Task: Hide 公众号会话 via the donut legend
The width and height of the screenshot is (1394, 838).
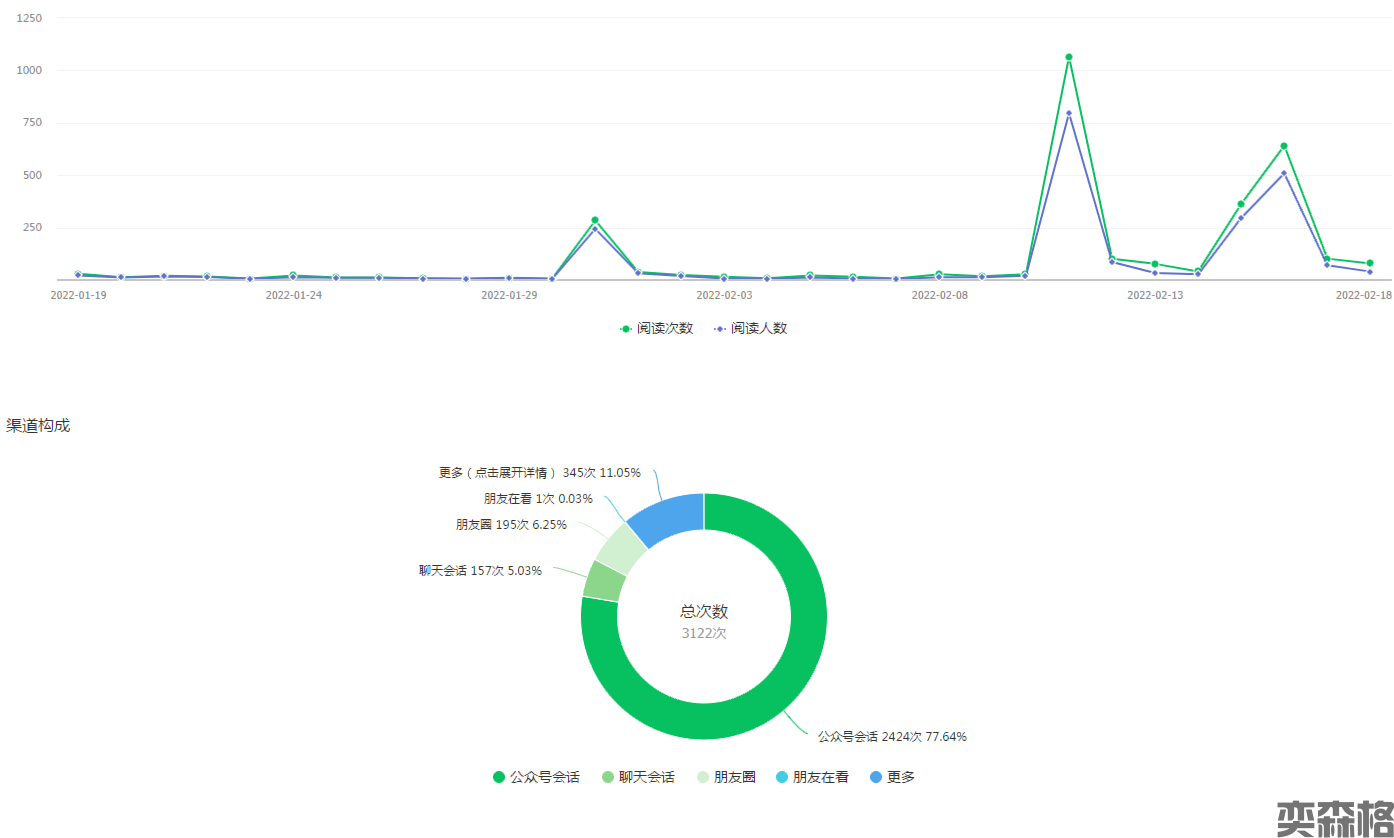Action: point(536,777)
